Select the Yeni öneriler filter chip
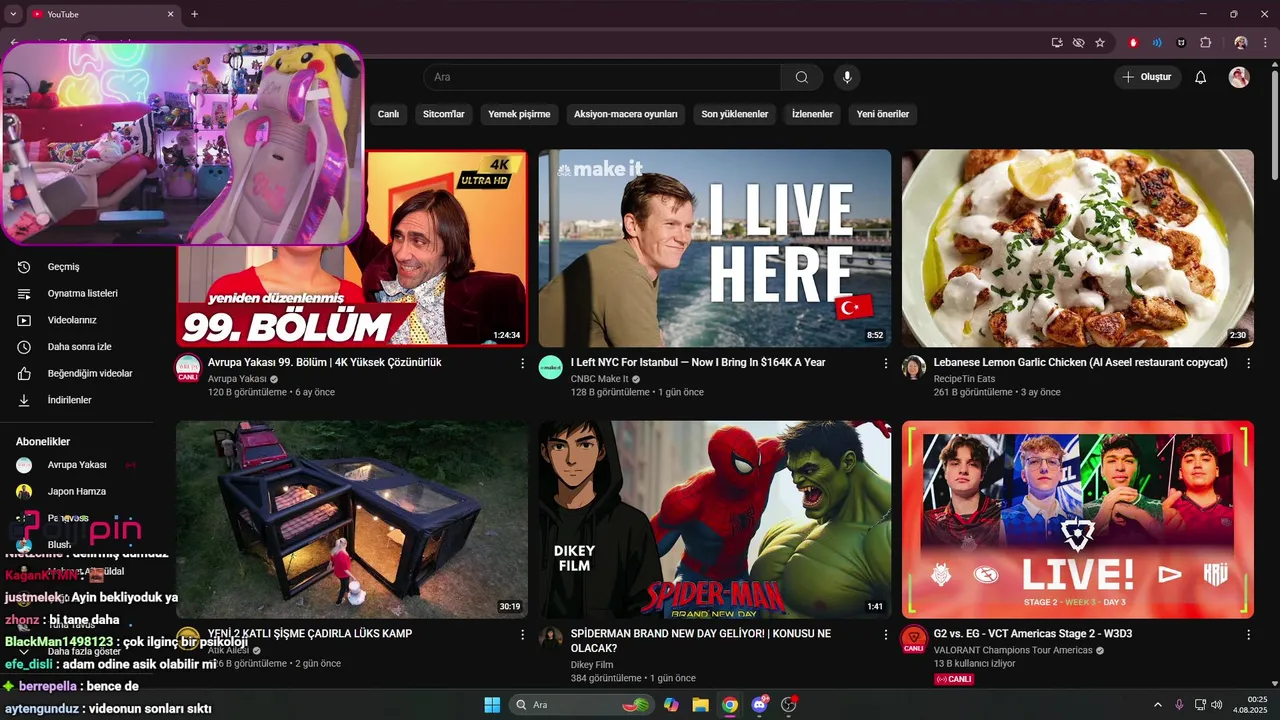The width and height of the screenshot is (1280, 720). pyautogui.click(x=883, y=114)
